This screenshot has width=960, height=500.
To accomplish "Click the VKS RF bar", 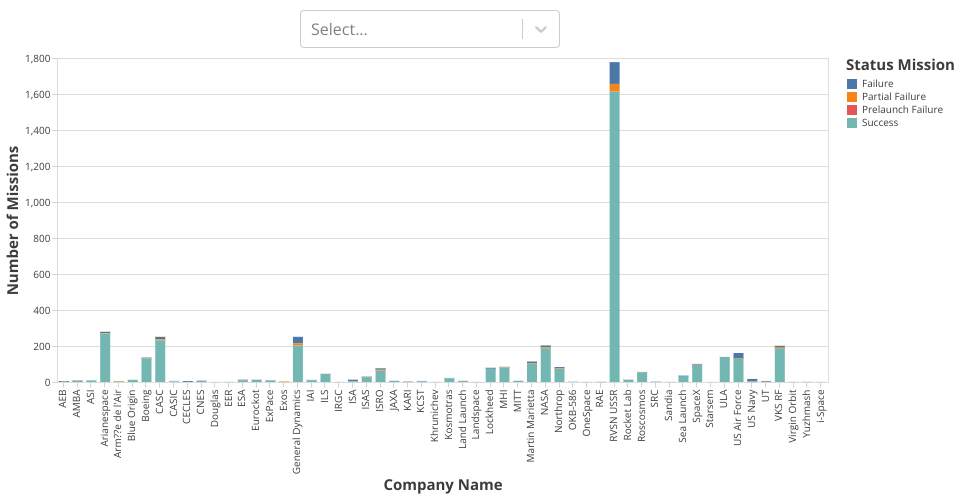I will 780,365.
